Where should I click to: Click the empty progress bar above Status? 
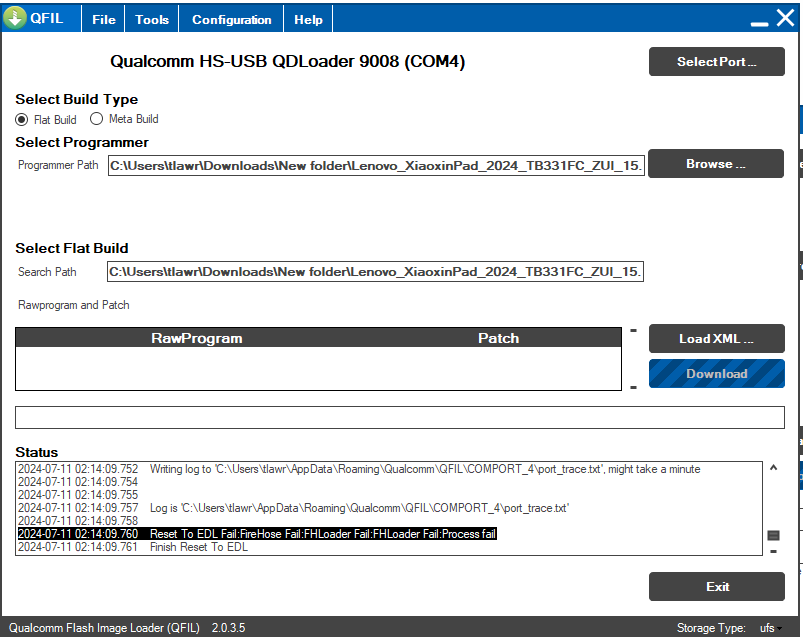[x=399, y=417]
